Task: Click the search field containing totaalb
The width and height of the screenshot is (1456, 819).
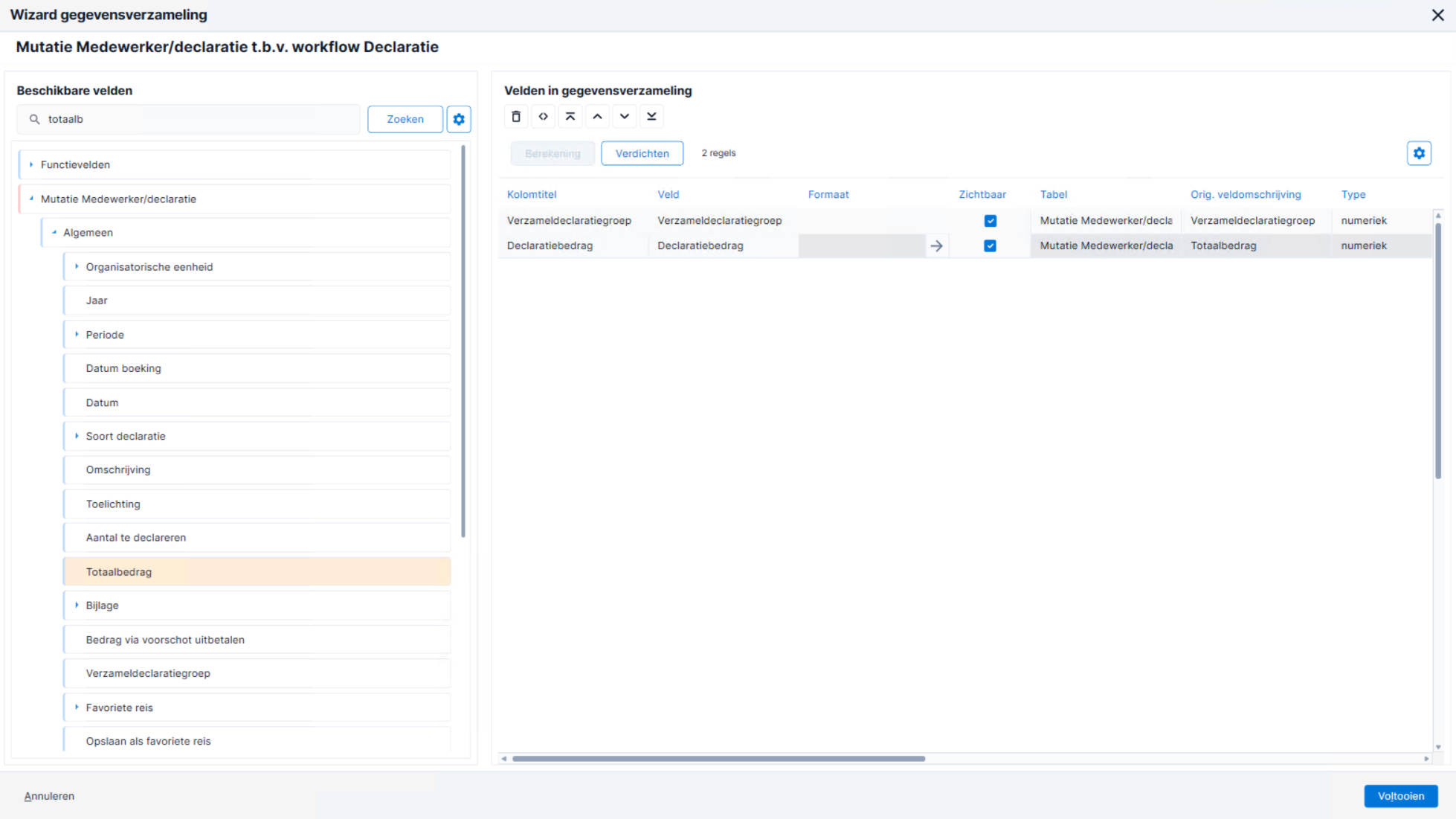Action: click(189, 119)
